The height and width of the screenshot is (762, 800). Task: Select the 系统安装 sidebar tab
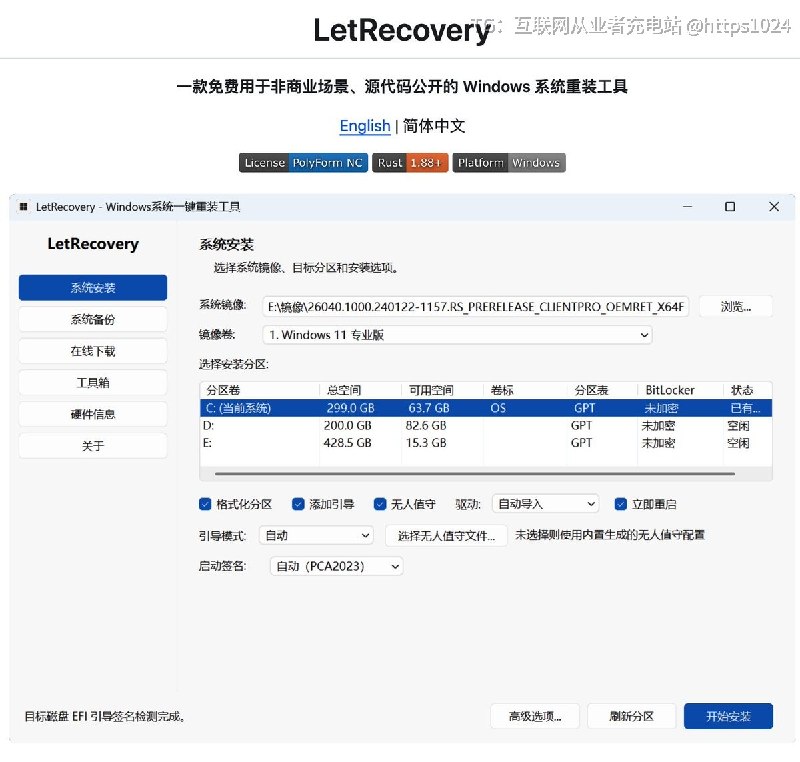(93, 288)
